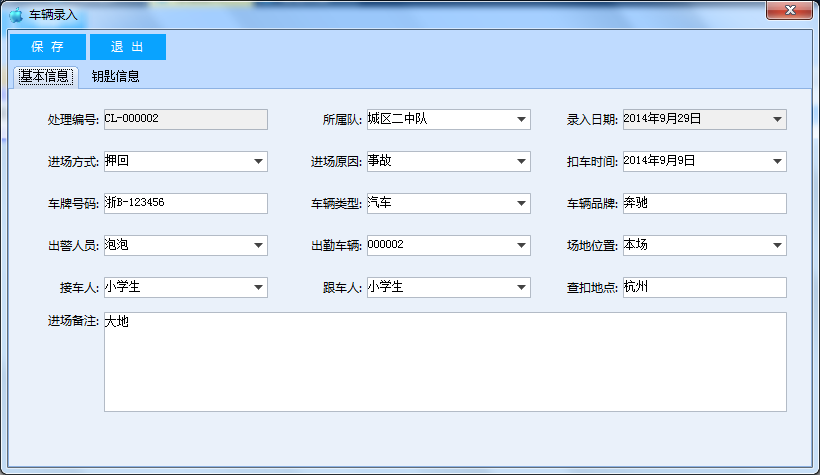Open the 进场原因 dropdown list

click(x=521, y=162)
